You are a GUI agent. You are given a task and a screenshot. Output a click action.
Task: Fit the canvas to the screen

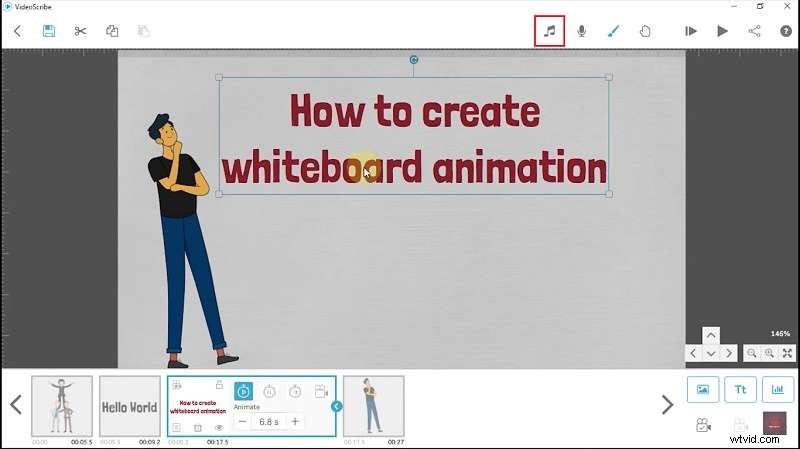point(787,353)
